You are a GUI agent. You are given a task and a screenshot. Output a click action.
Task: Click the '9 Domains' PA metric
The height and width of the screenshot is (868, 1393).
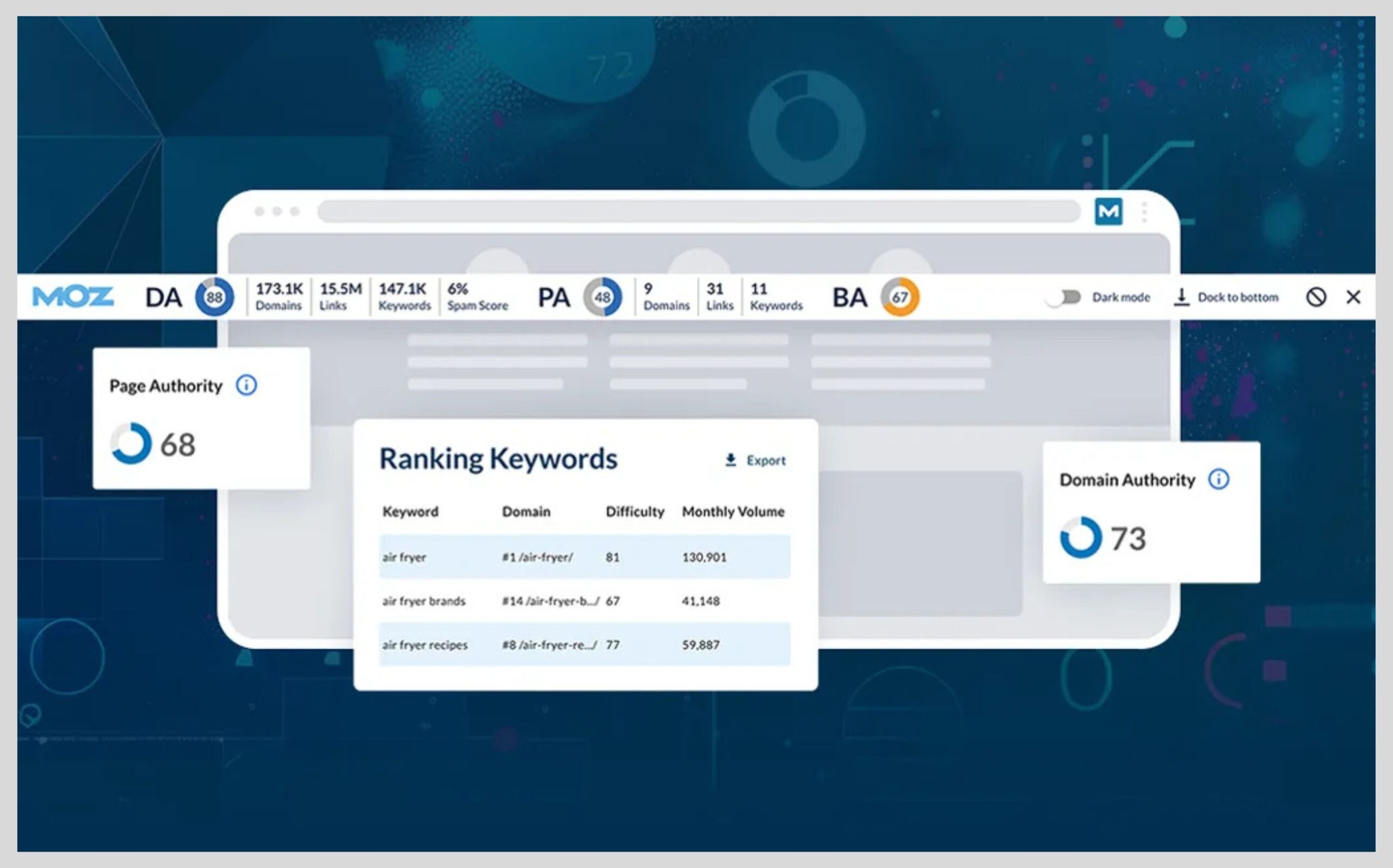coord(666,297)
